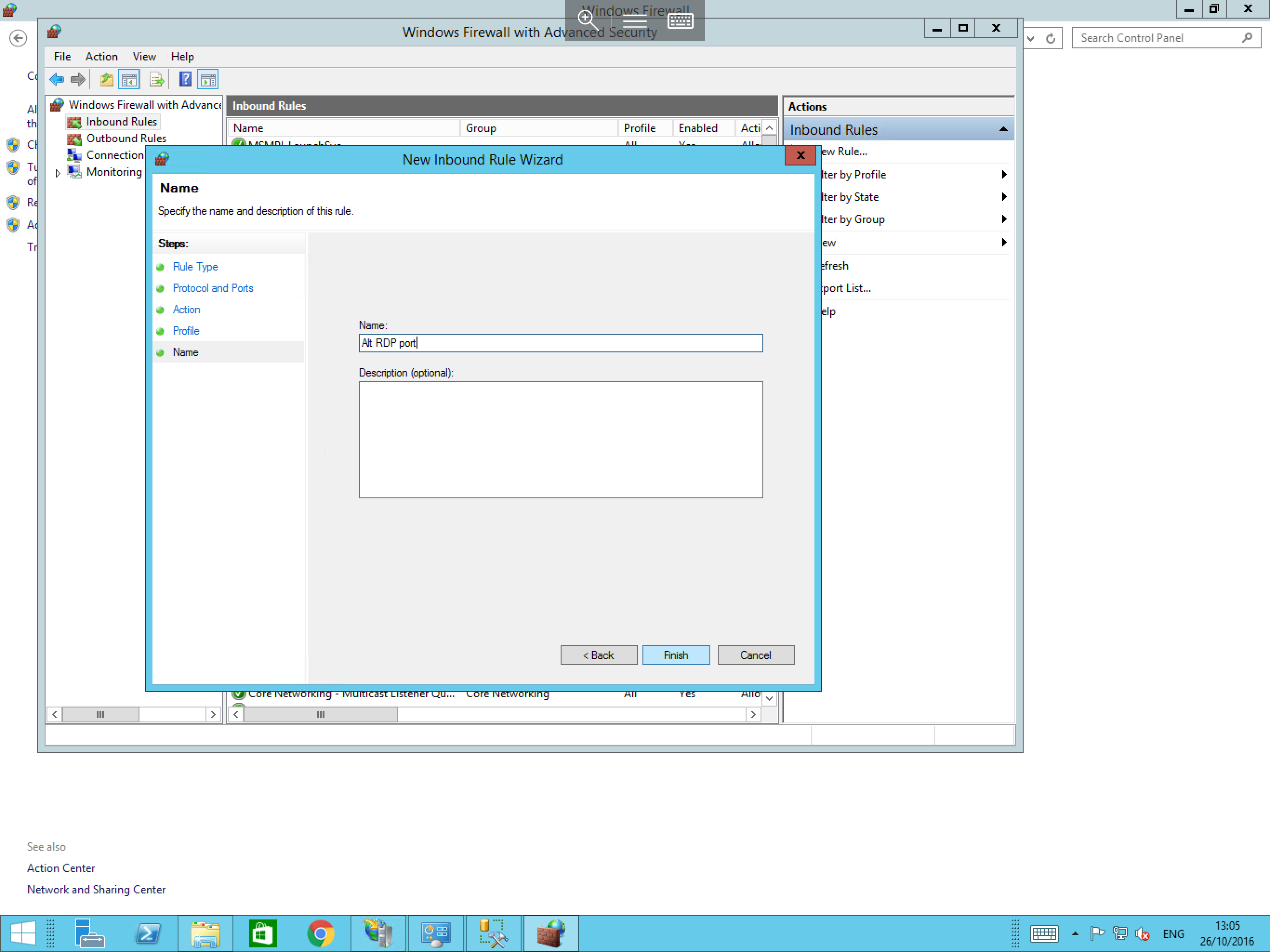
Task: Click the Finish button
Action: [676, 654]
